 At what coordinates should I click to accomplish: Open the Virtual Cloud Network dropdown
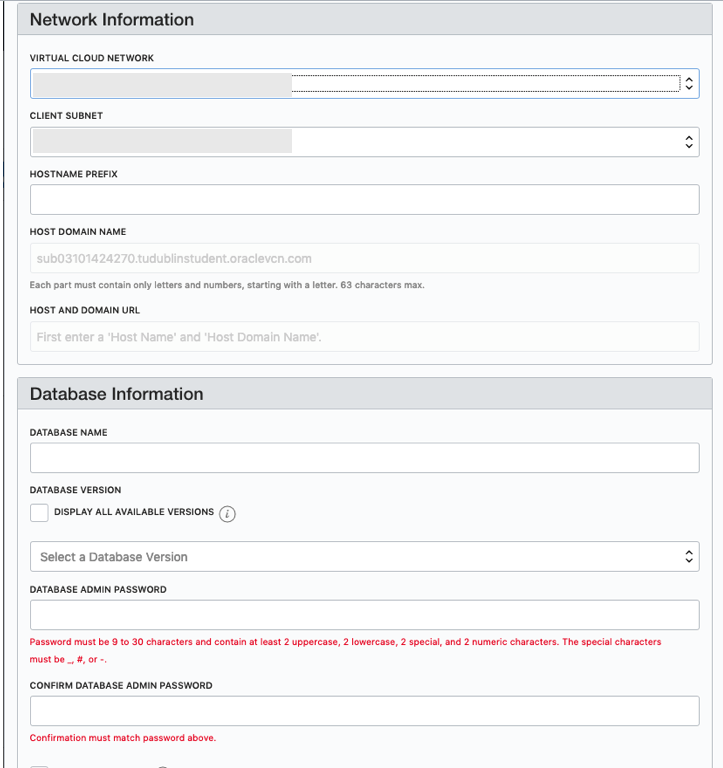click(x=364, y=84)
